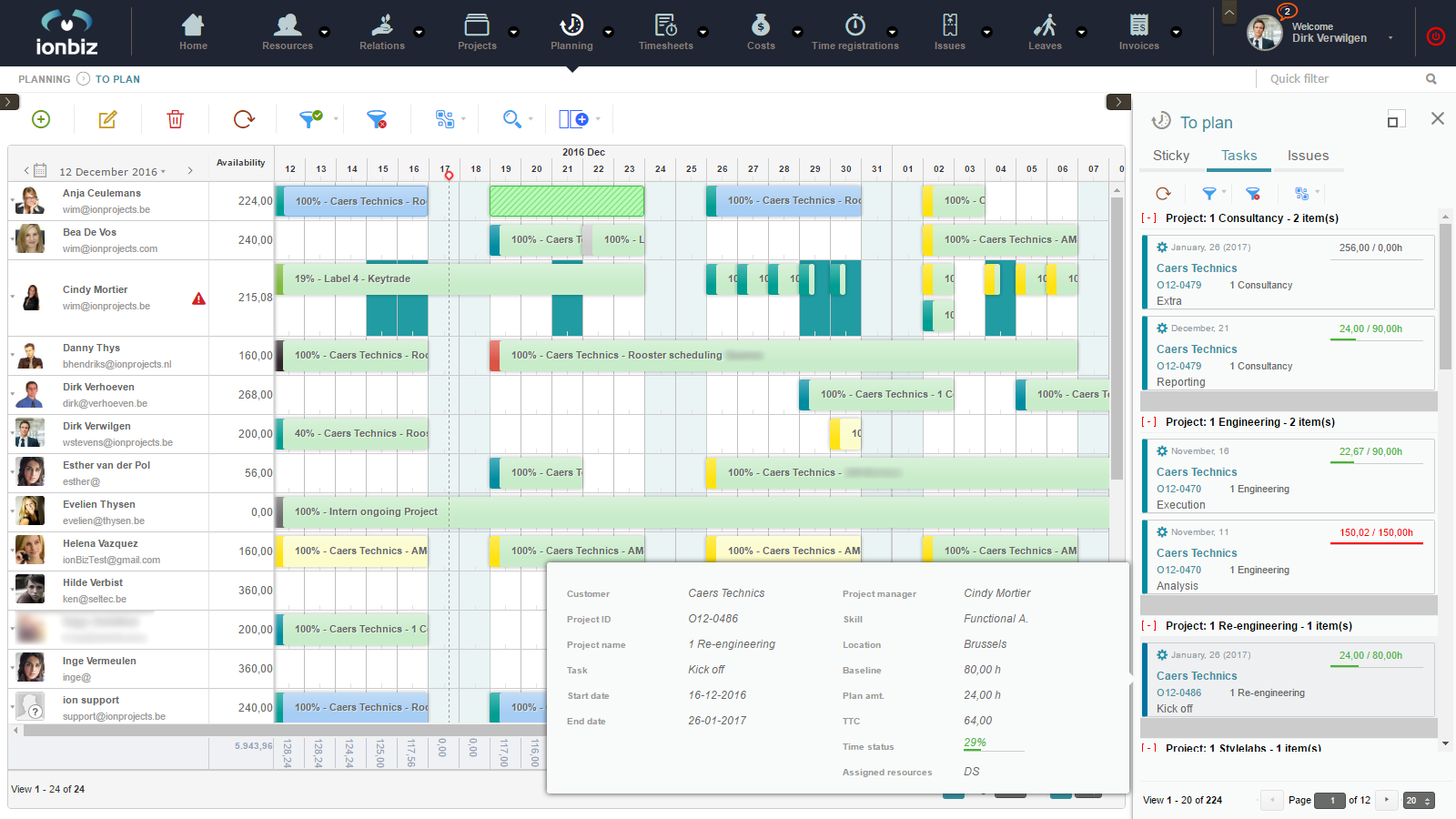Select the 19% - Label 4 - Keytrade bar

click(x=460, y=279)
